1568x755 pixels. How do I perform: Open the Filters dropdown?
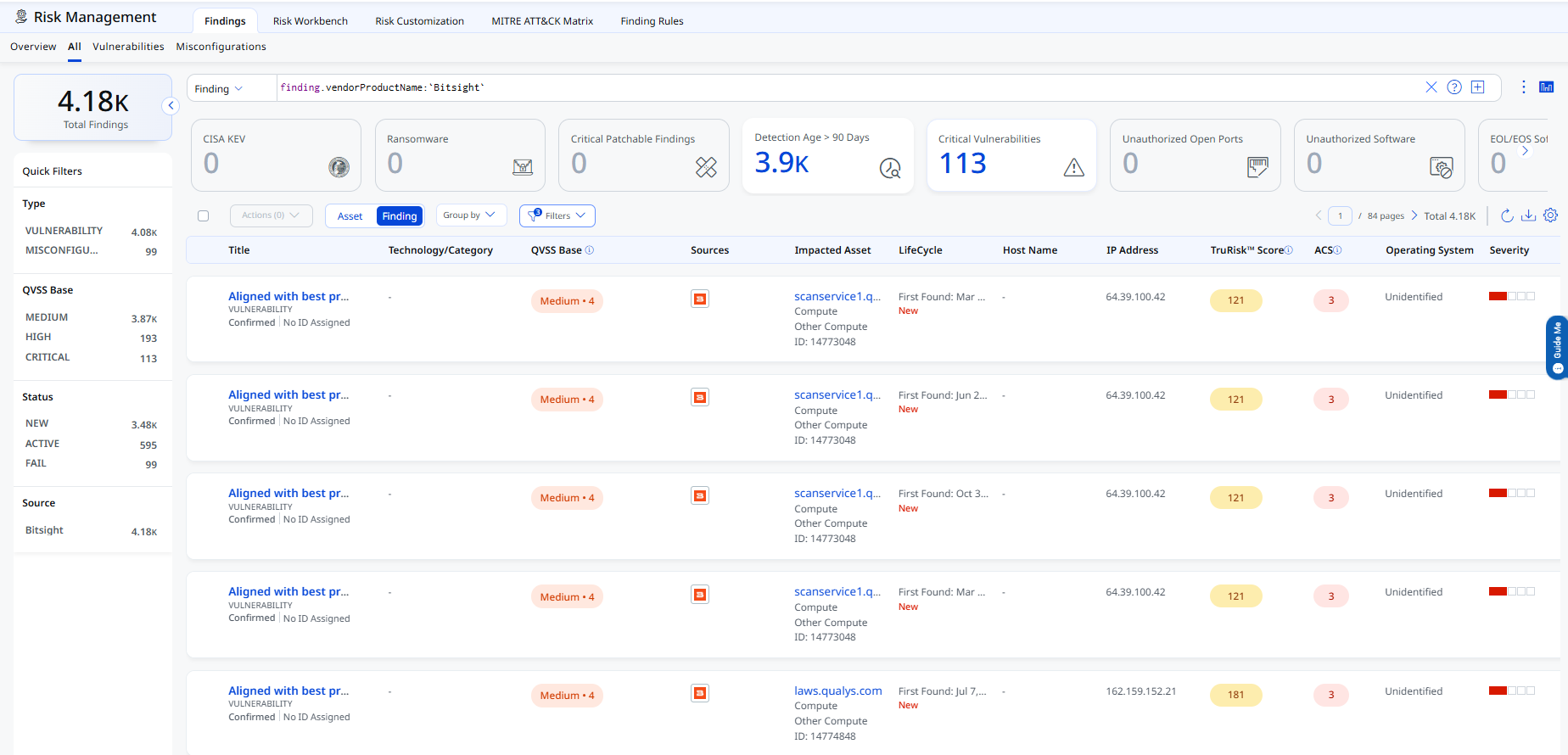point(557,215)
